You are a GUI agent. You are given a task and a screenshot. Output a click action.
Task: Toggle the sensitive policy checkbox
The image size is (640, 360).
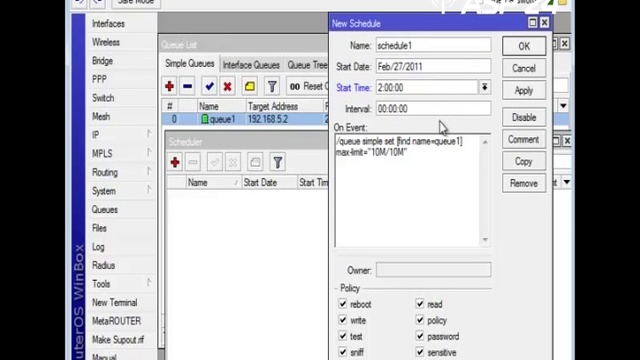(420, 352)
